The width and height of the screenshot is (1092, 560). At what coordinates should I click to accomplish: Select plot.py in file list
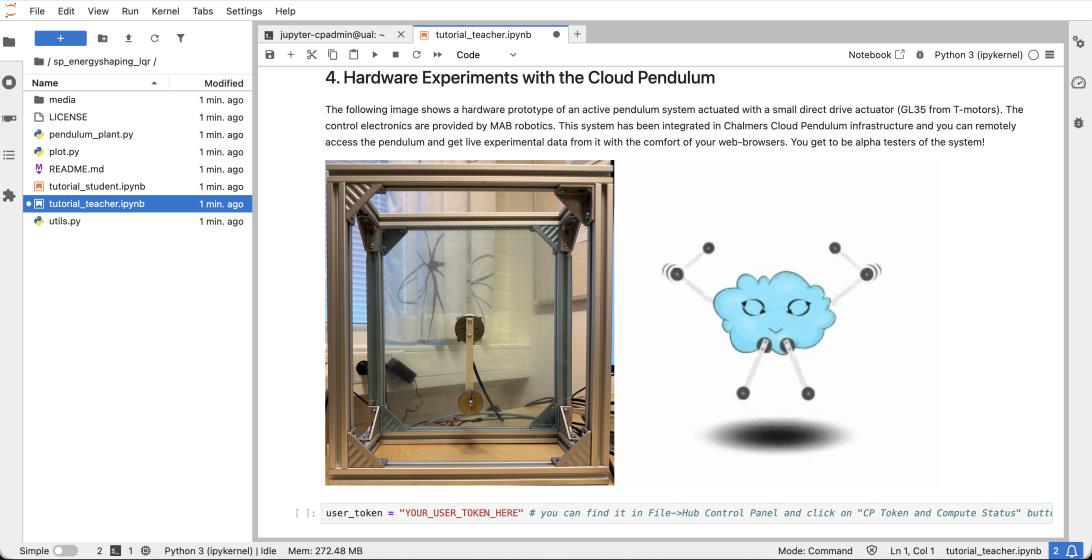coord(138,152)
